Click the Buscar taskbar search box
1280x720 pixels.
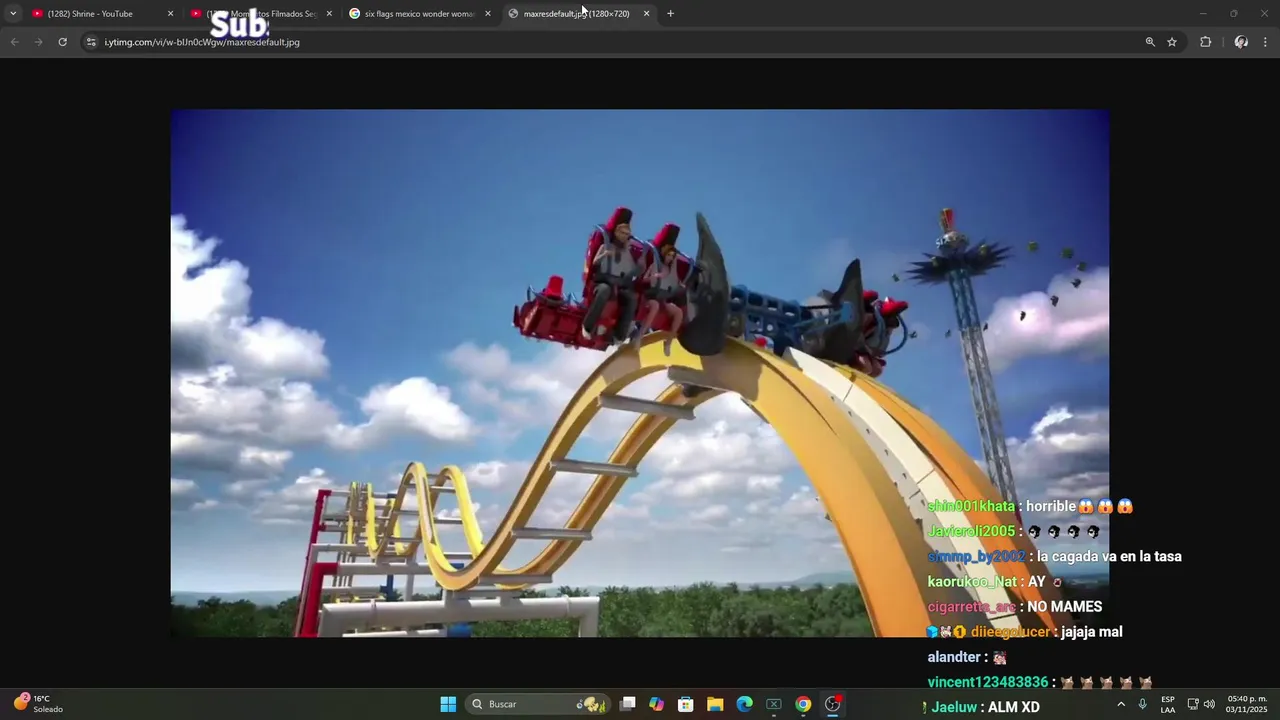pyautogui.click(x=540, y=704)
